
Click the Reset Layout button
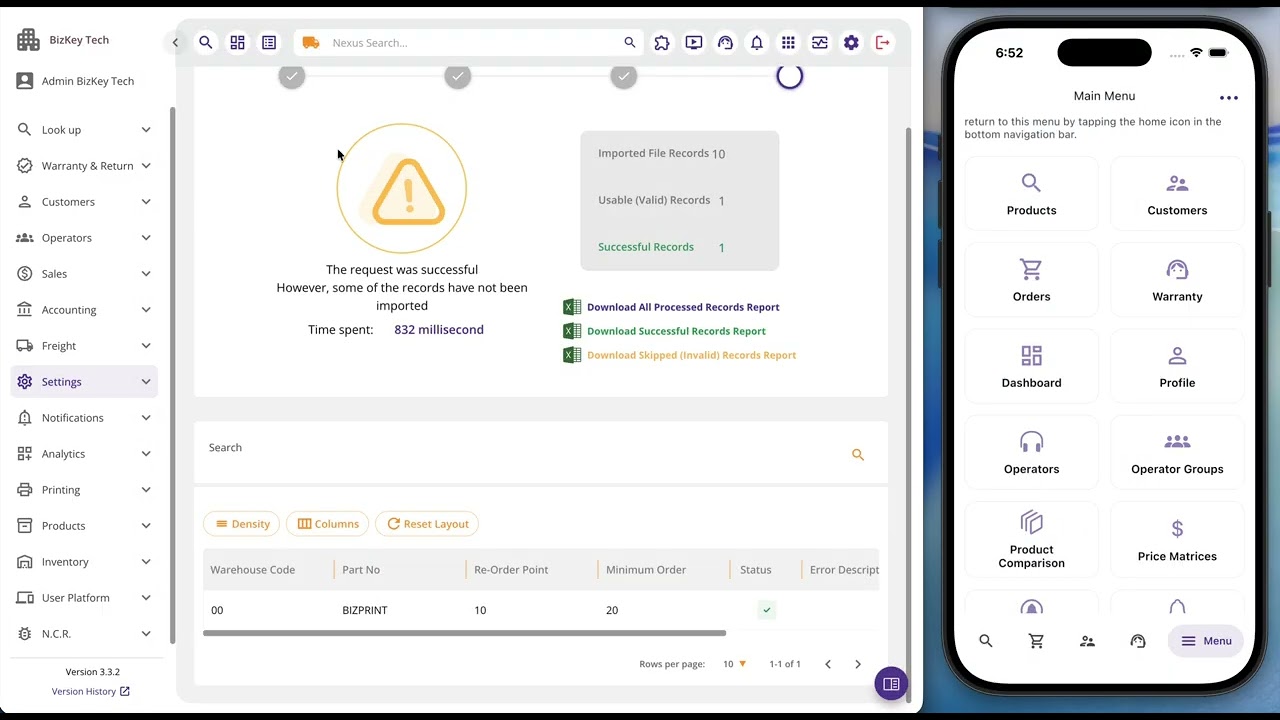click(427, 524)
